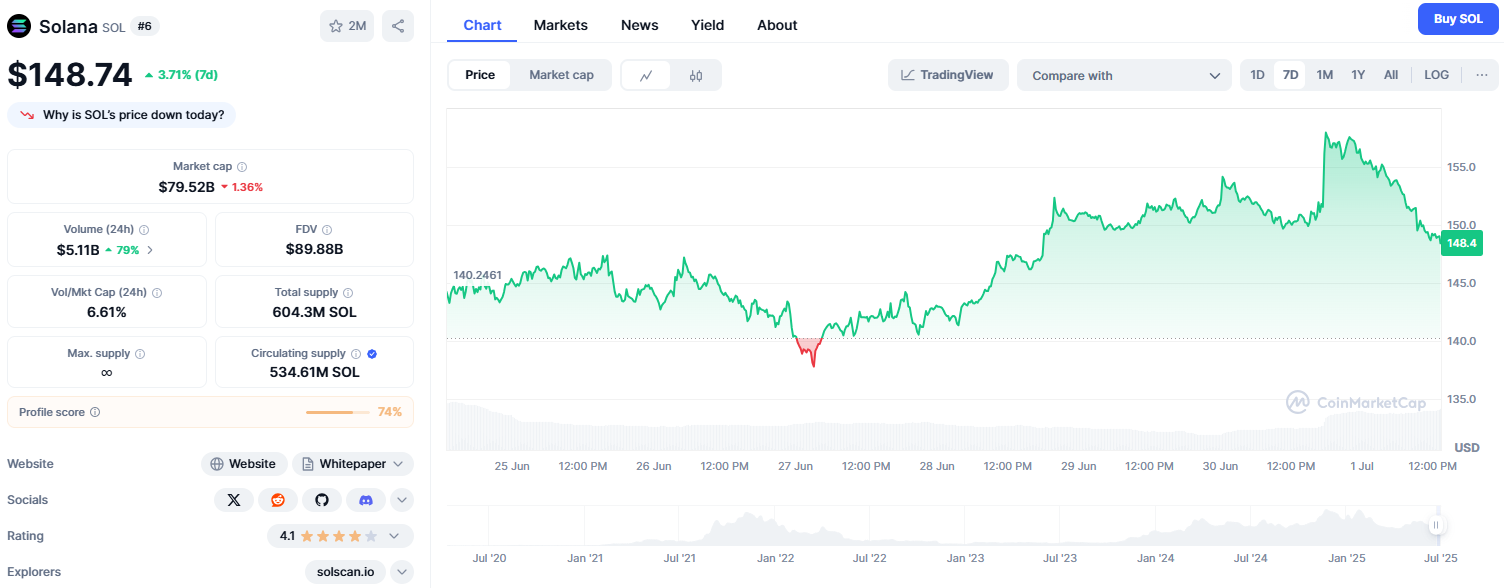Open the About tab
The width and height of the screenshot is (1504, 588).
pos(777,25)
